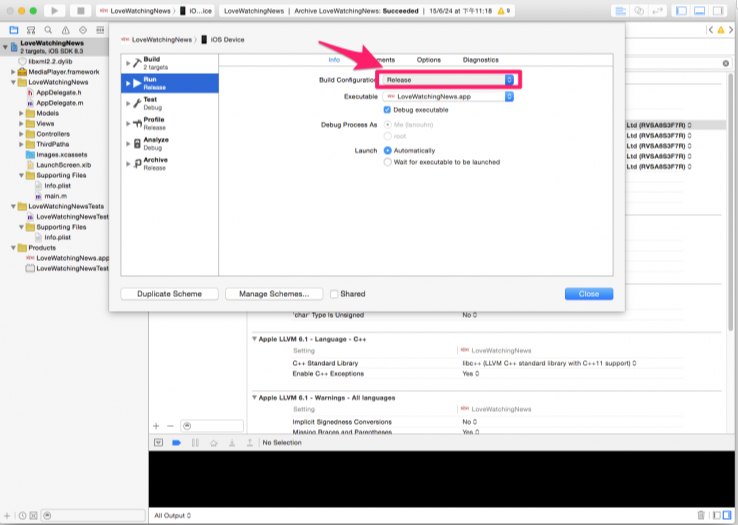Switch to the Diagnostics tab
The height and width of the screenshot is (525, 738).
[481, 60]
